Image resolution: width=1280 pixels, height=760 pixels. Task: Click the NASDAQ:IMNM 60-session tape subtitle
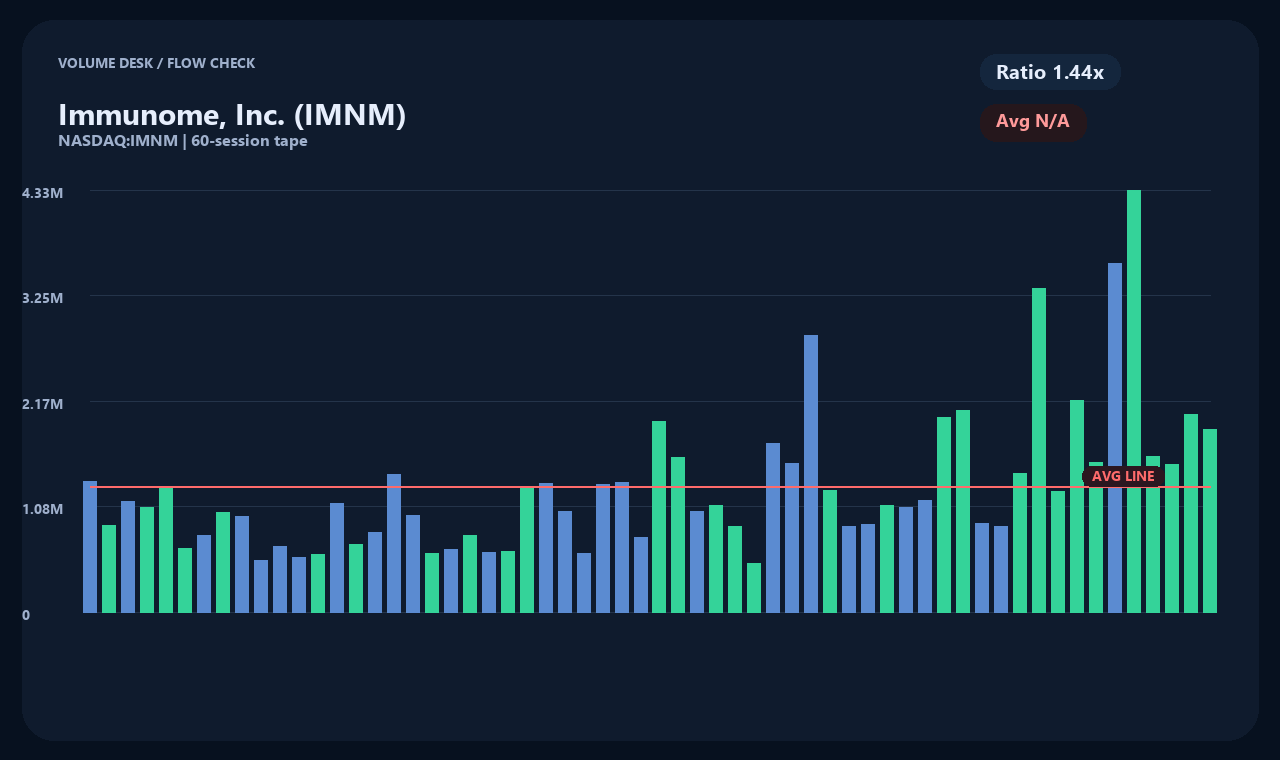(183, 141)
